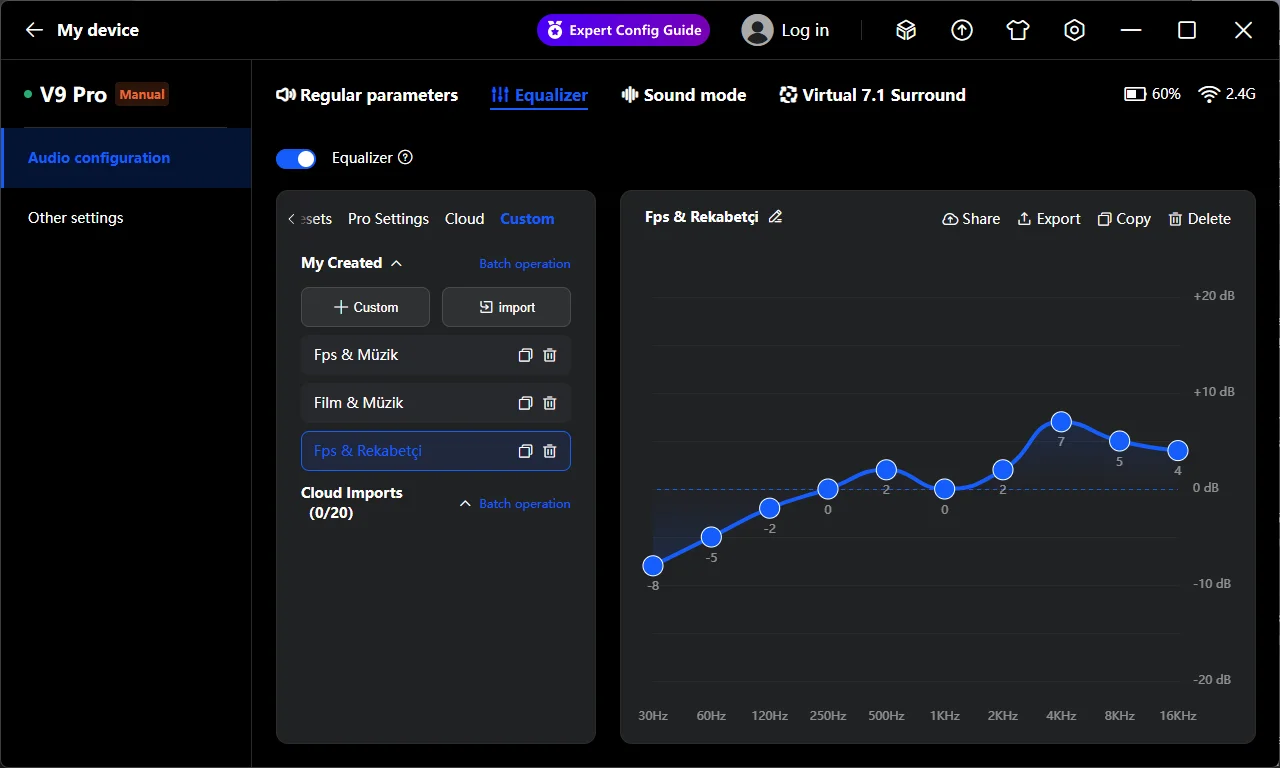Switch to the Sound mode tab
This screenshot has width=1280, height=768.
[684, 95]
